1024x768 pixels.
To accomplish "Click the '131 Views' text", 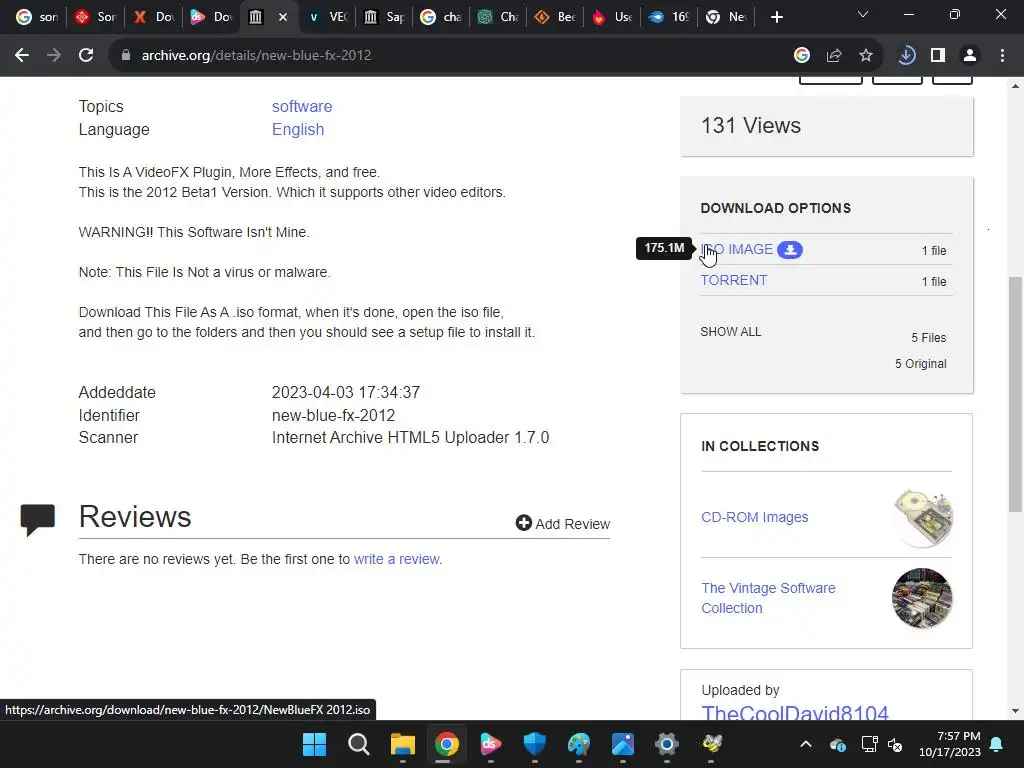I will [x=750, y=125].
